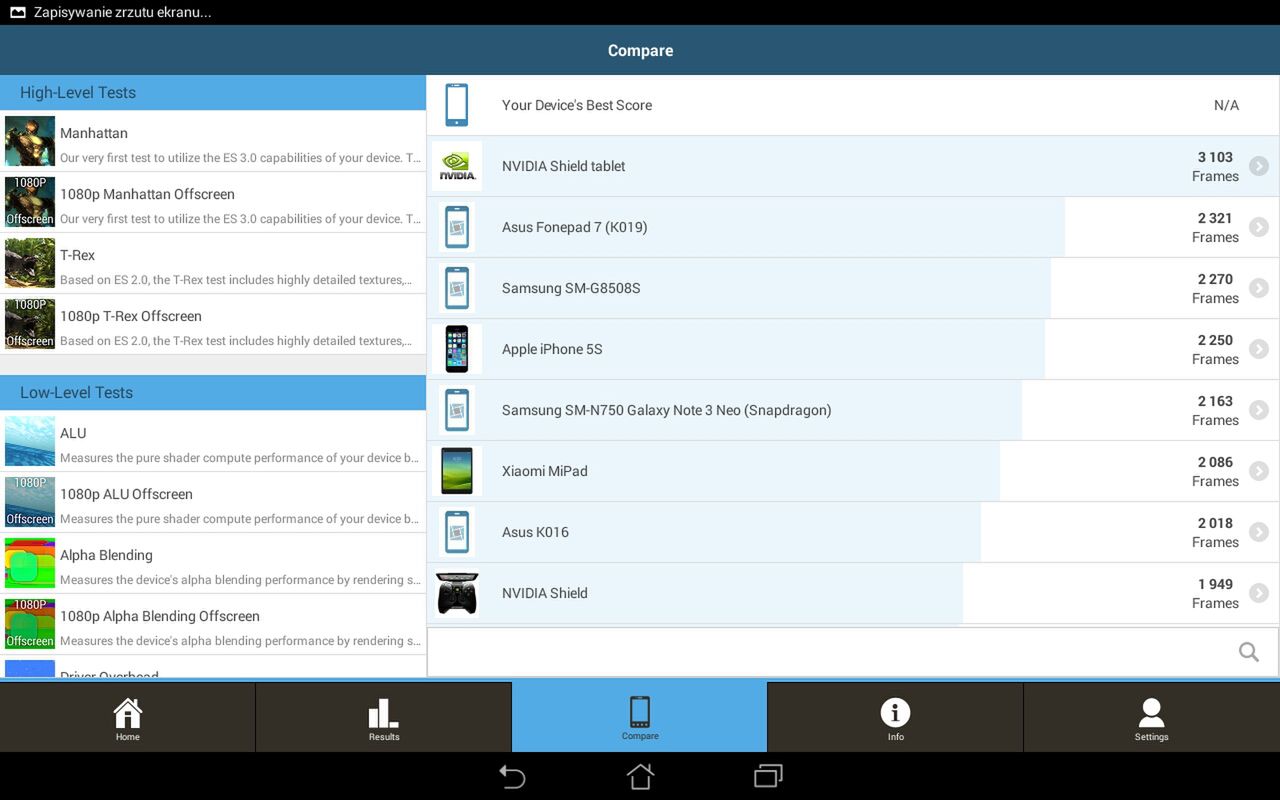Click the NVIDIA Shield controller image
The image size is (1280, 800).
coord(457,593)
